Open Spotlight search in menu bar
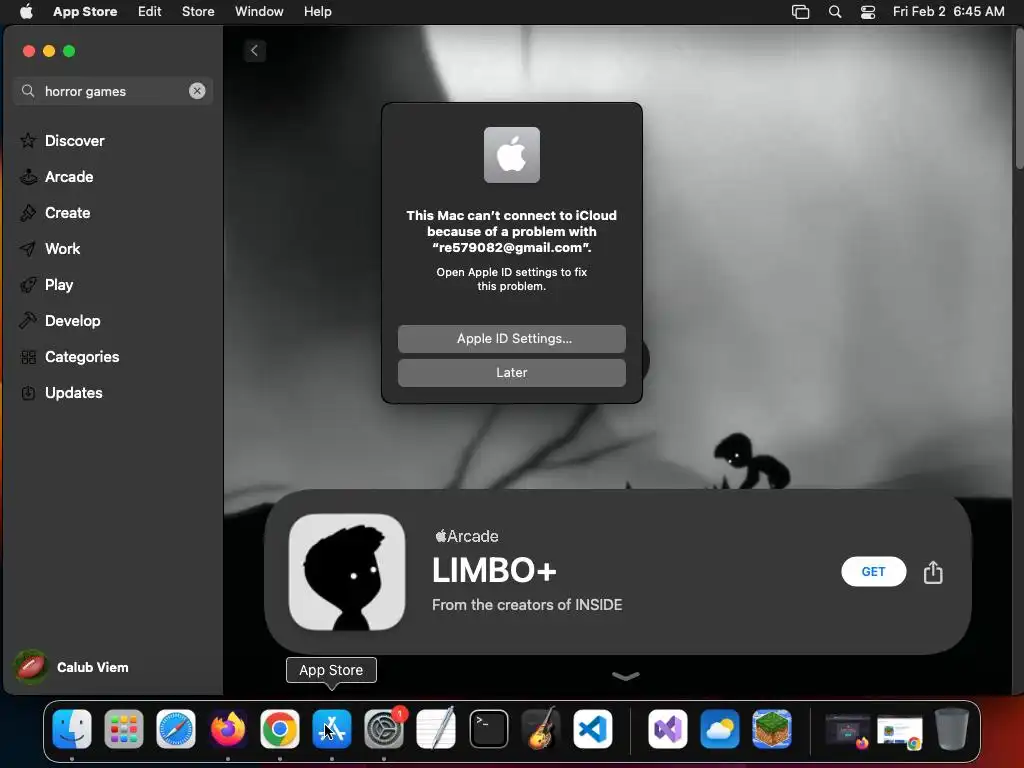This screenshot has height=768, width=1024. click(835, 11)
